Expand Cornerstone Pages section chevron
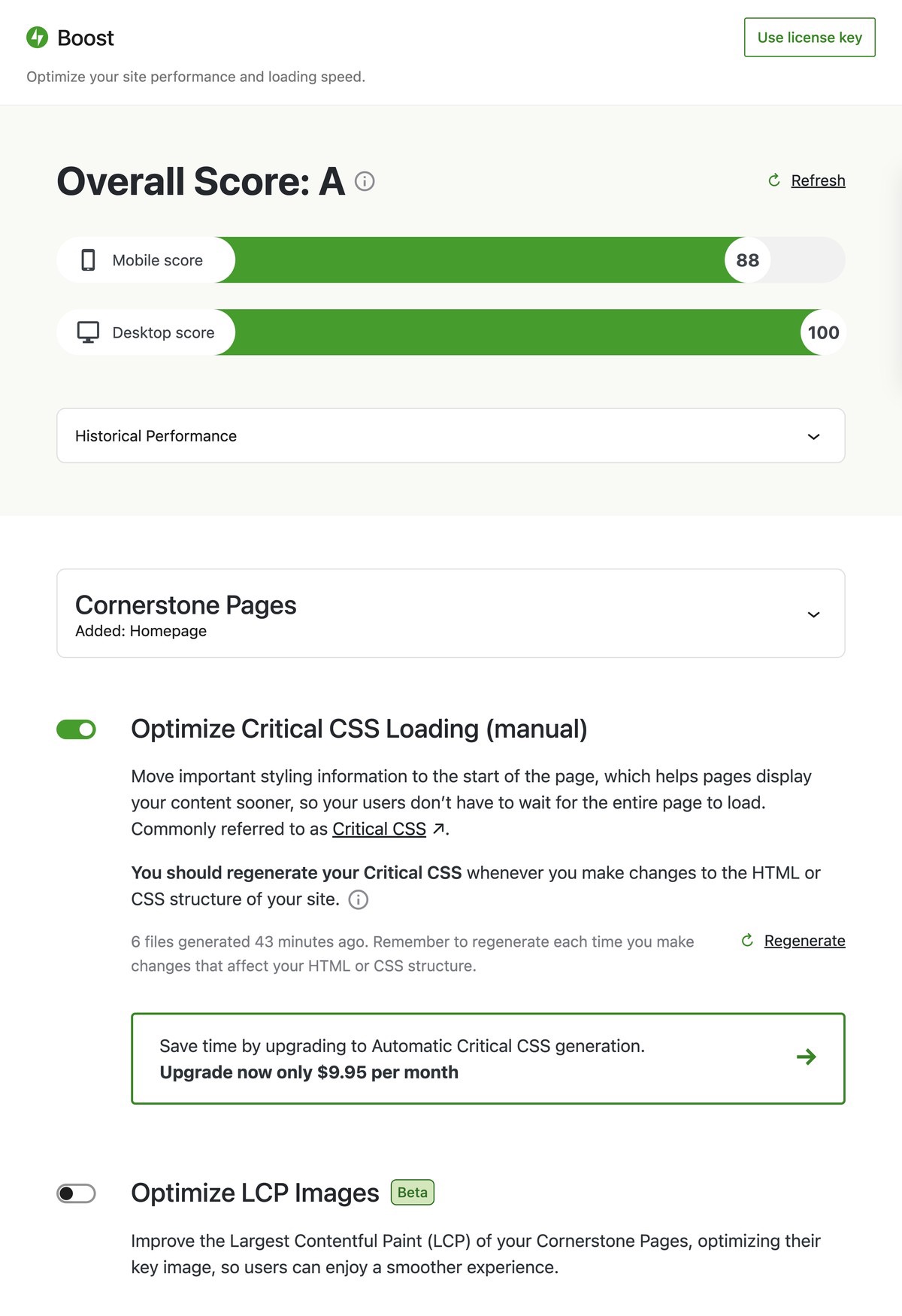The height and width of the screenshot is (1316, 902). coord(813,614)
